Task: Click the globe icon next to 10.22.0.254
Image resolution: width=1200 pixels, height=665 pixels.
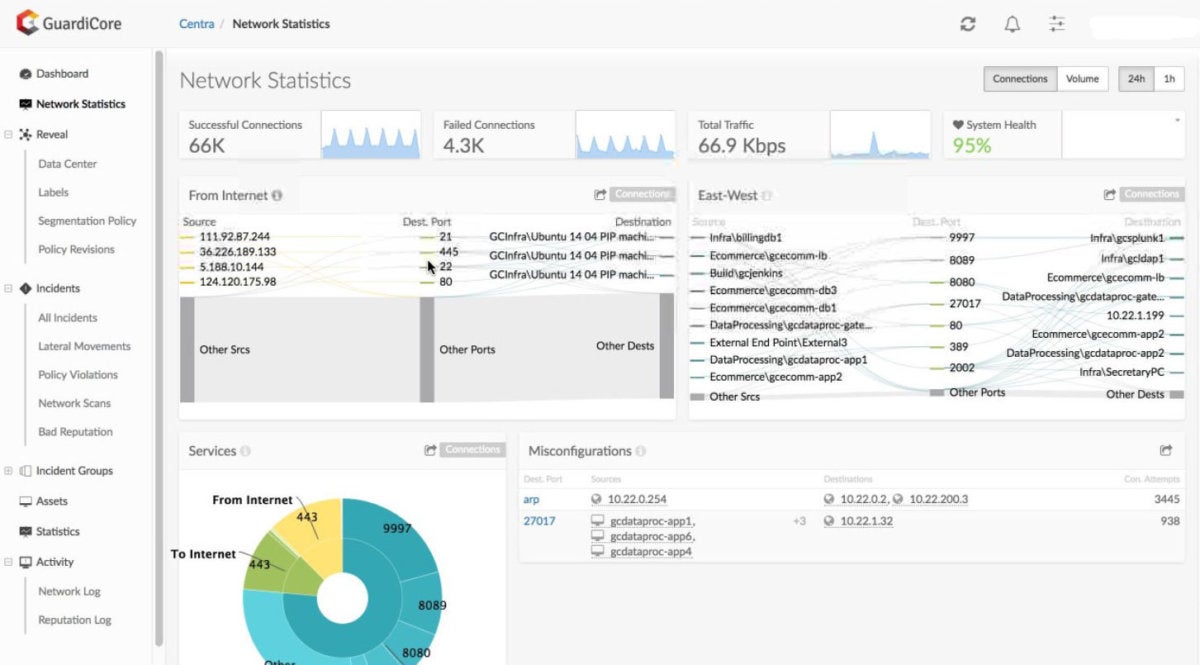Action: (597, 499)
